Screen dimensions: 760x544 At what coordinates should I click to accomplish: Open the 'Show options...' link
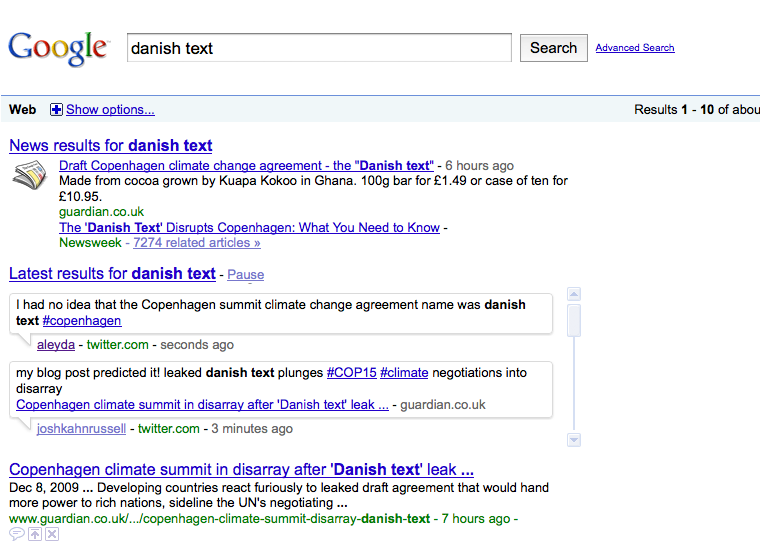[111, 110]
